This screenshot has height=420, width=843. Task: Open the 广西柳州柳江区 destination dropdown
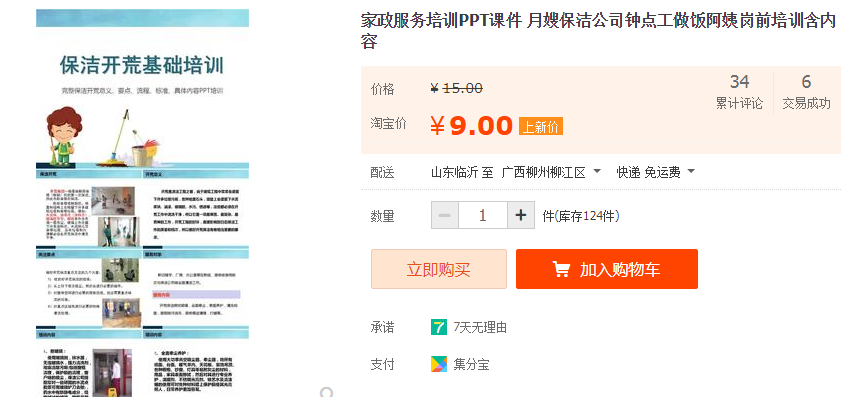551,173
